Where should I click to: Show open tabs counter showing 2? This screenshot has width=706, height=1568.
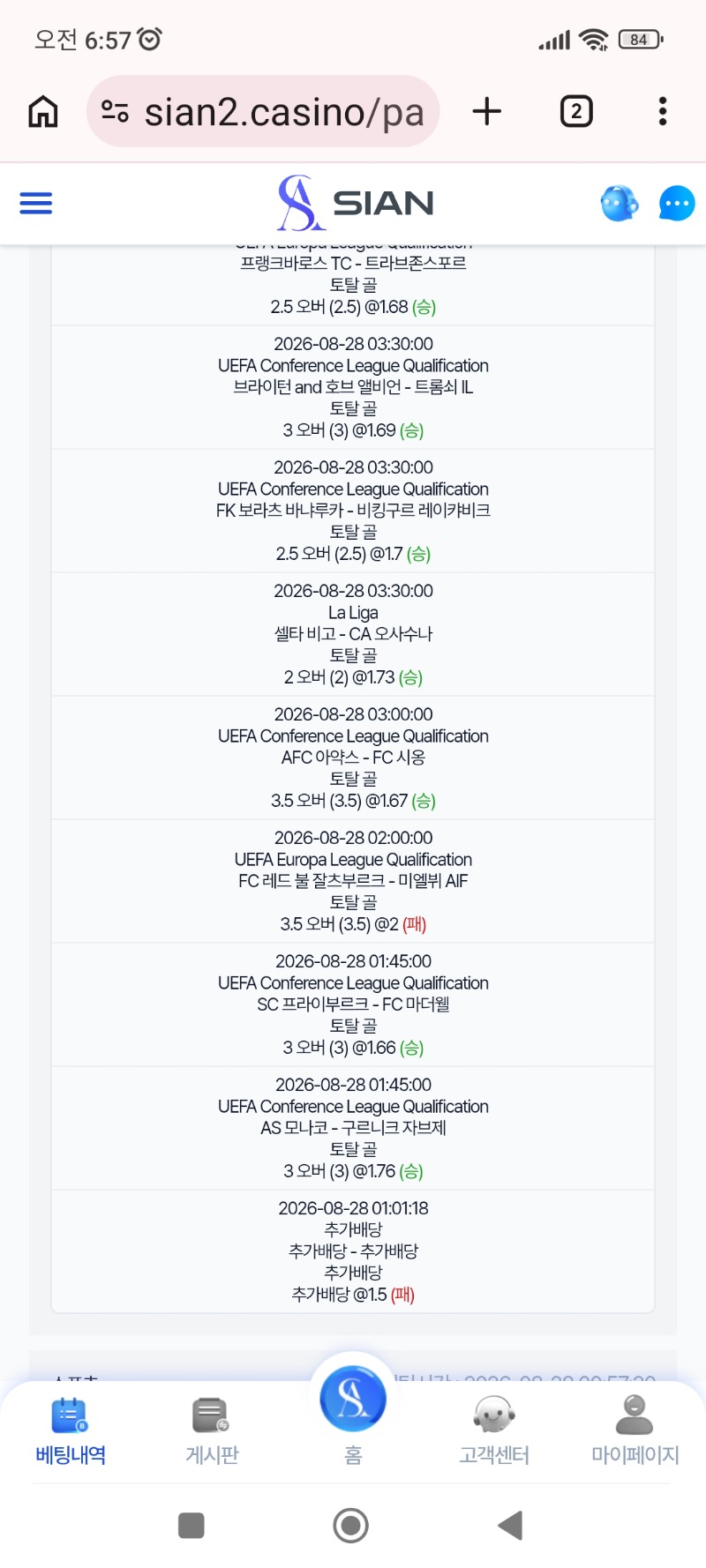[576, 111]
